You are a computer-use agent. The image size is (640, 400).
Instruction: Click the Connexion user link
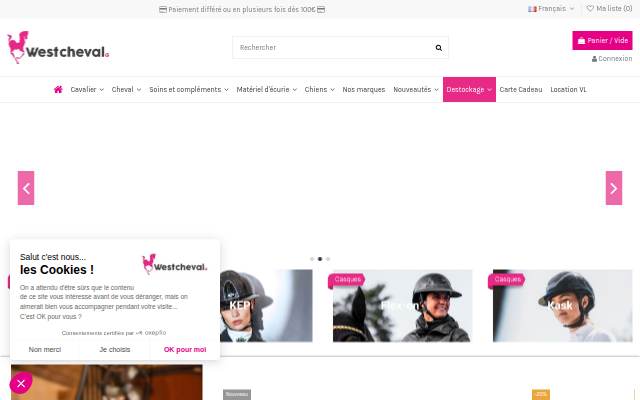[x=612, y=59]
